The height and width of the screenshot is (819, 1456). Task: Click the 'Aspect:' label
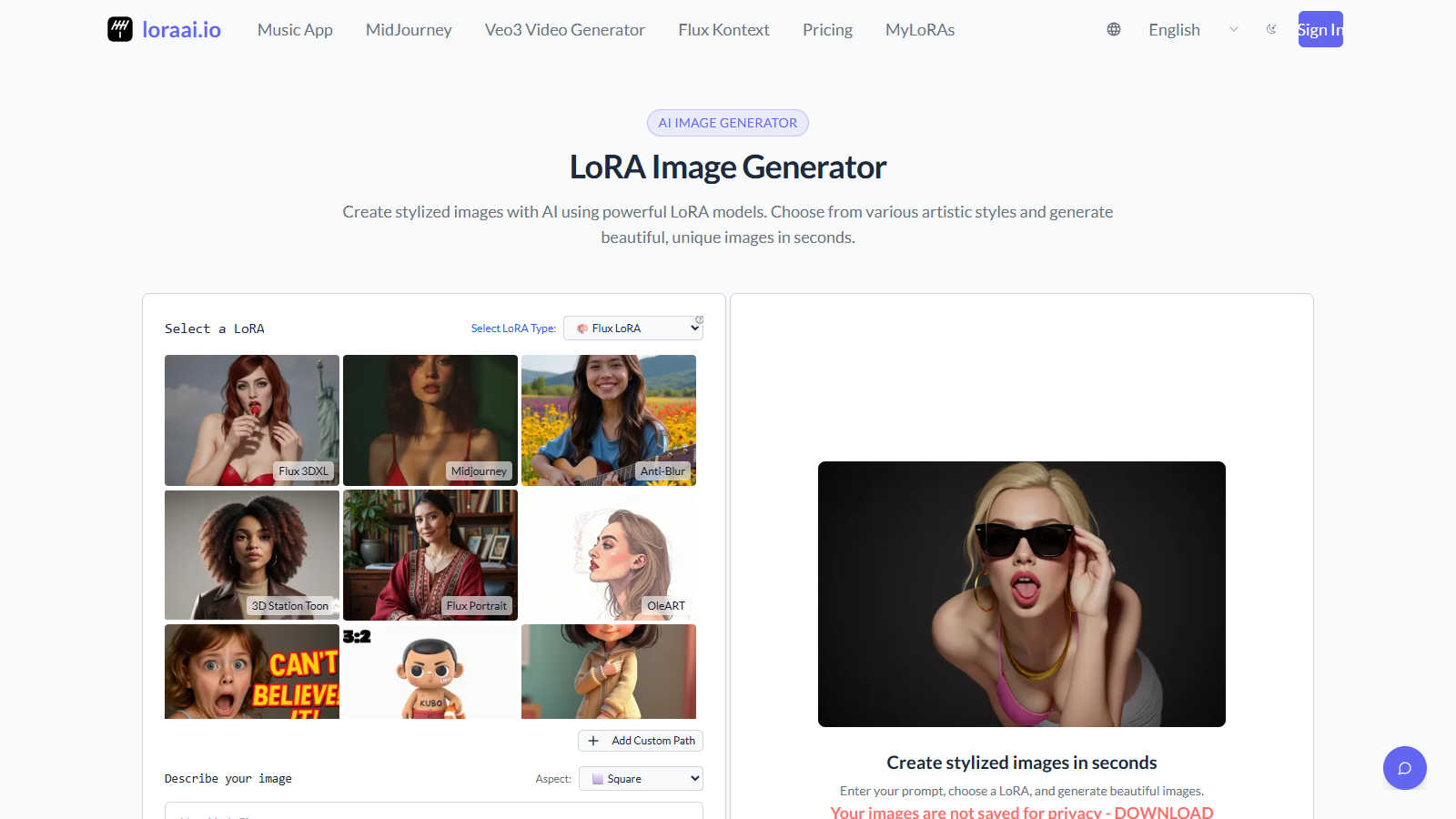[553, 779]
